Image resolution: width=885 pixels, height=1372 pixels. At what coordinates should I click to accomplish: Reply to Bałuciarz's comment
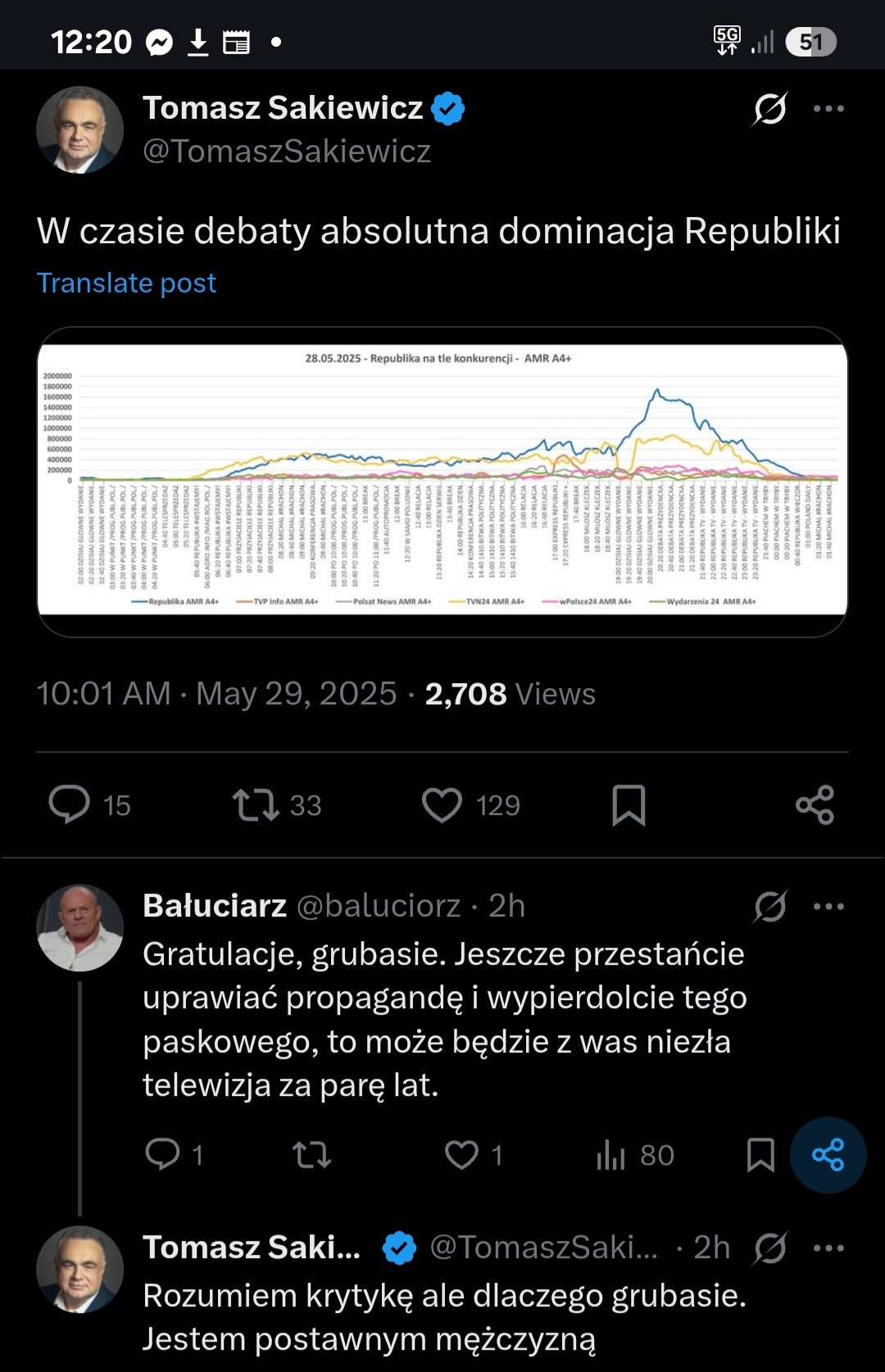(x=162, y=1155)
